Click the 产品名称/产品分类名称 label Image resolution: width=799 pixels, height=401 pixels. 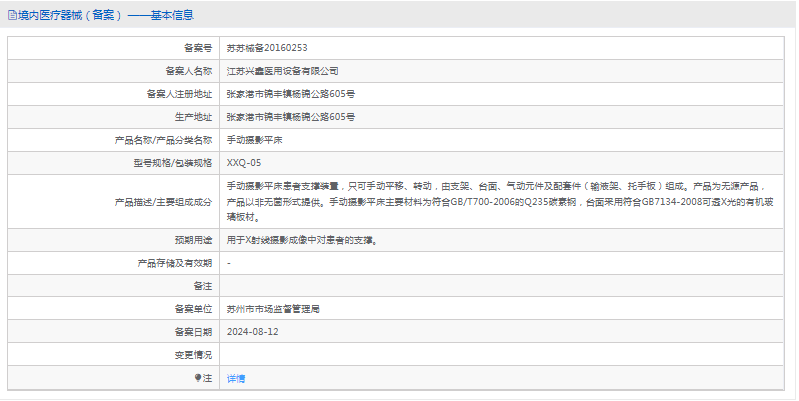[x=164, y=140]
